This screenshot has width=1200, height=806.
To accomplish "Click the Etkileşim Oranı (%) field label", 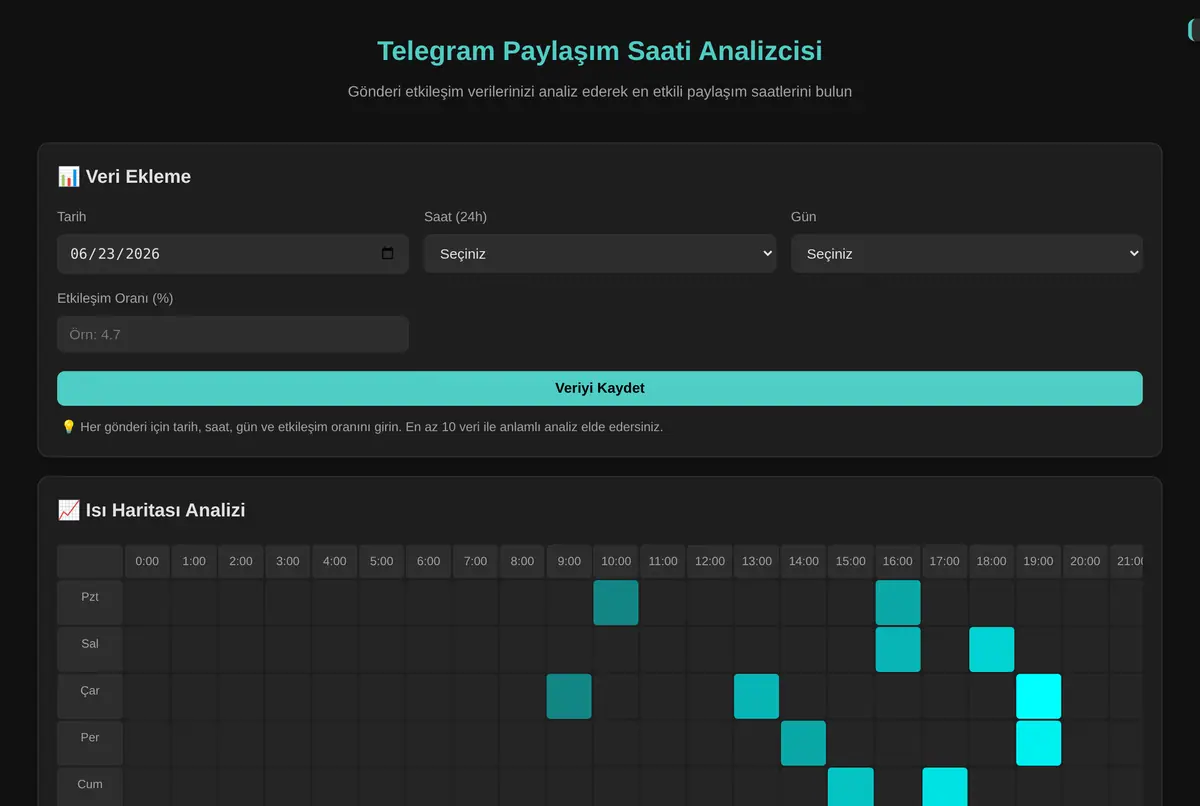I will [x=115, y=298].
